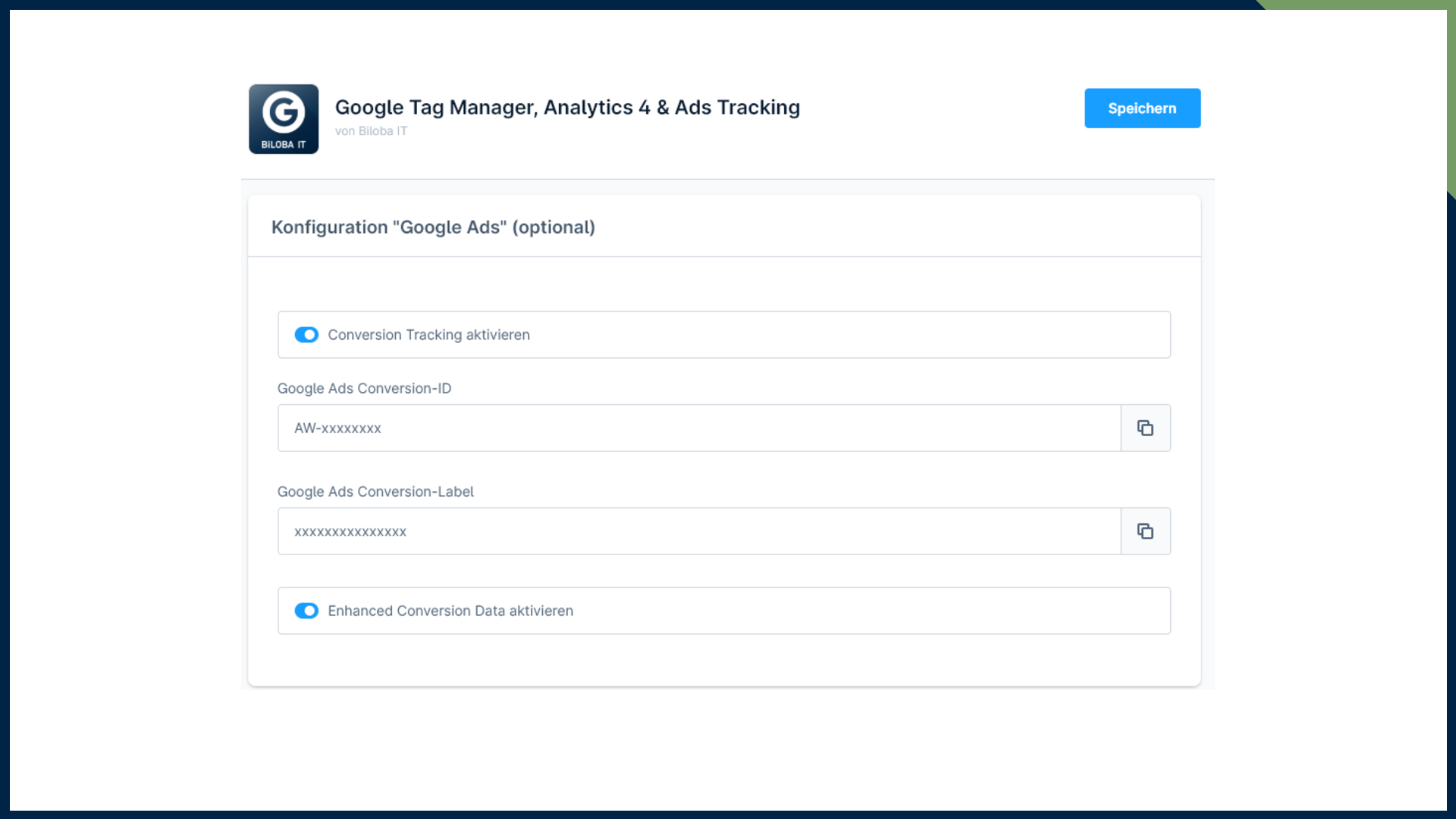1456x819 pixels.
Task: Toggle Conversion Tracking aktivieren switch
Action: (306, 334)
